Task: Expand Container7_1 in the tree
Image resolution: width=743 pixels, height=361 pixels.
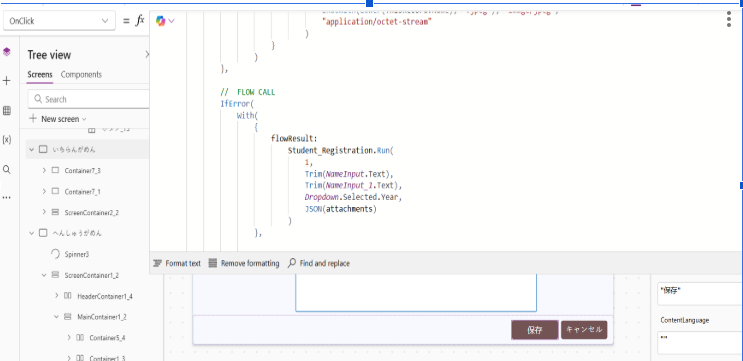Action: point(44,191)
